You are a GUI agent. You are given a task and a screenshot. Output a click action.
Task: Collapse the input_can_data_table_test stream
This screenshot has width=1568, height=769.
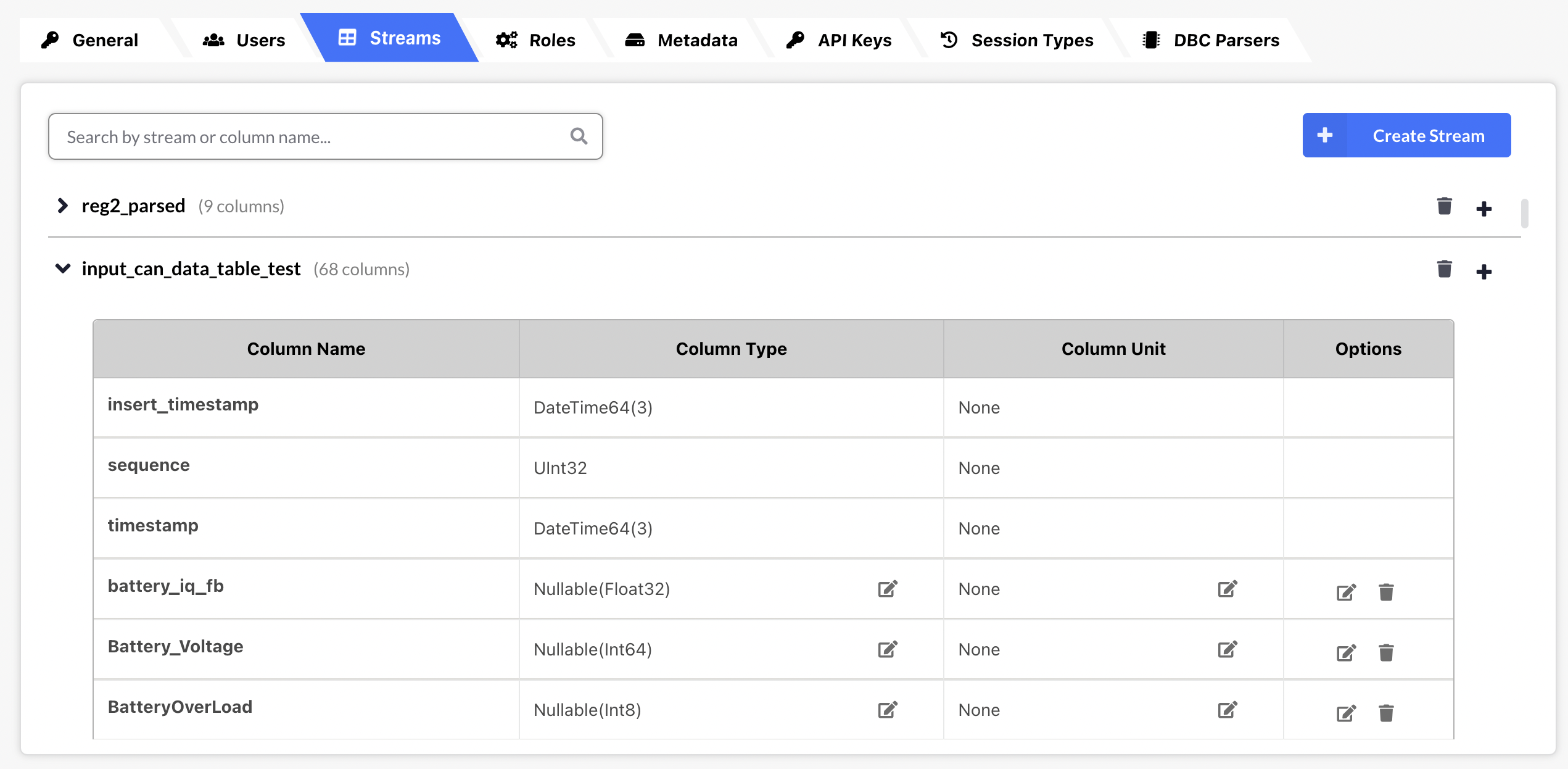tap(62, 268)
